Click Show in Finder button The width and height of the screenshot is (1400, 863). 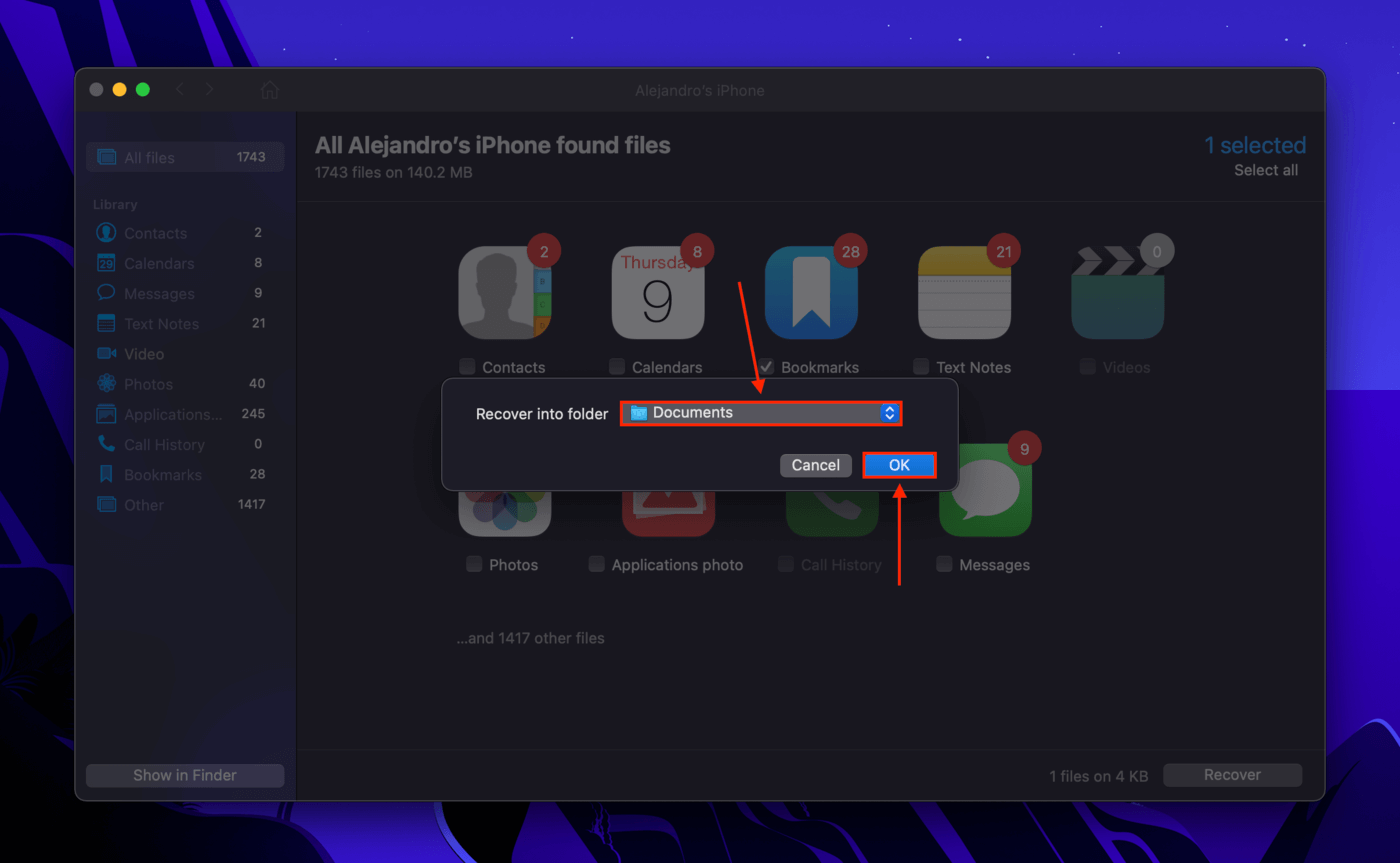[x=185, y=775]
